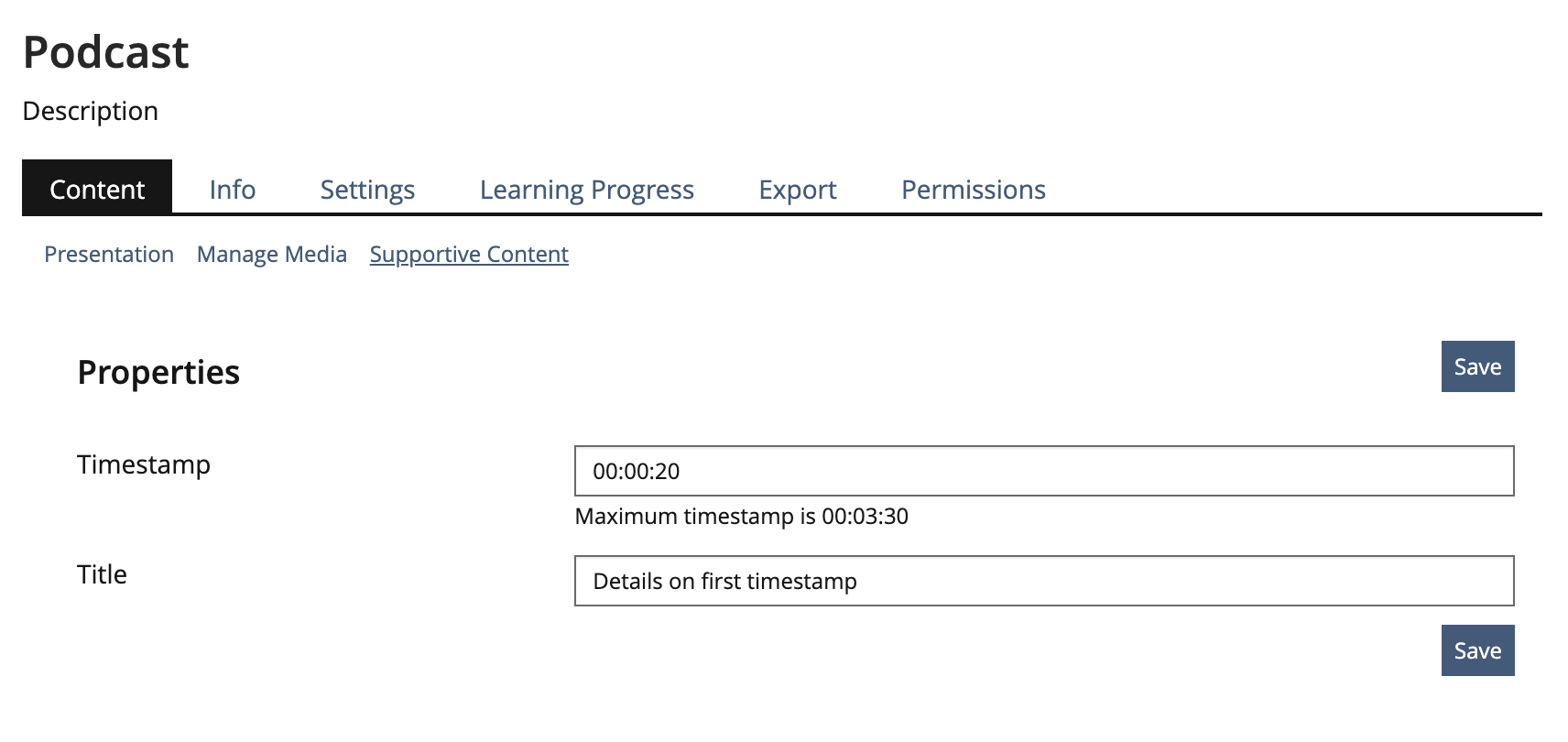The width and height of the screenshot is (1568, 742).
Task: Click the Properties section heading
Action: coord(158,372)
